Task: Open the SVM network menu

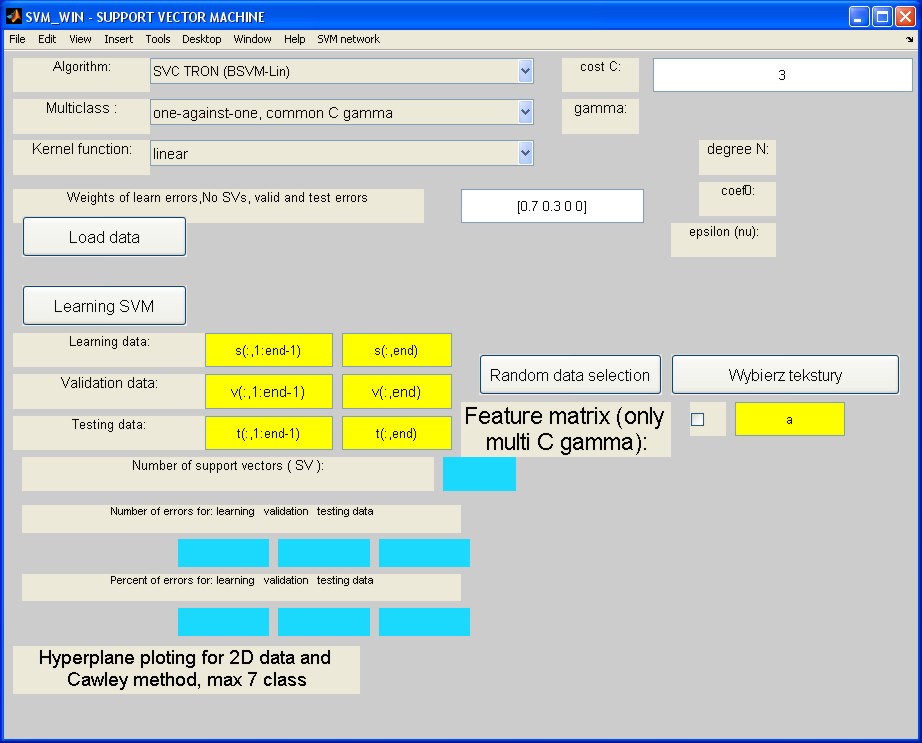Action: click(348, 39)
